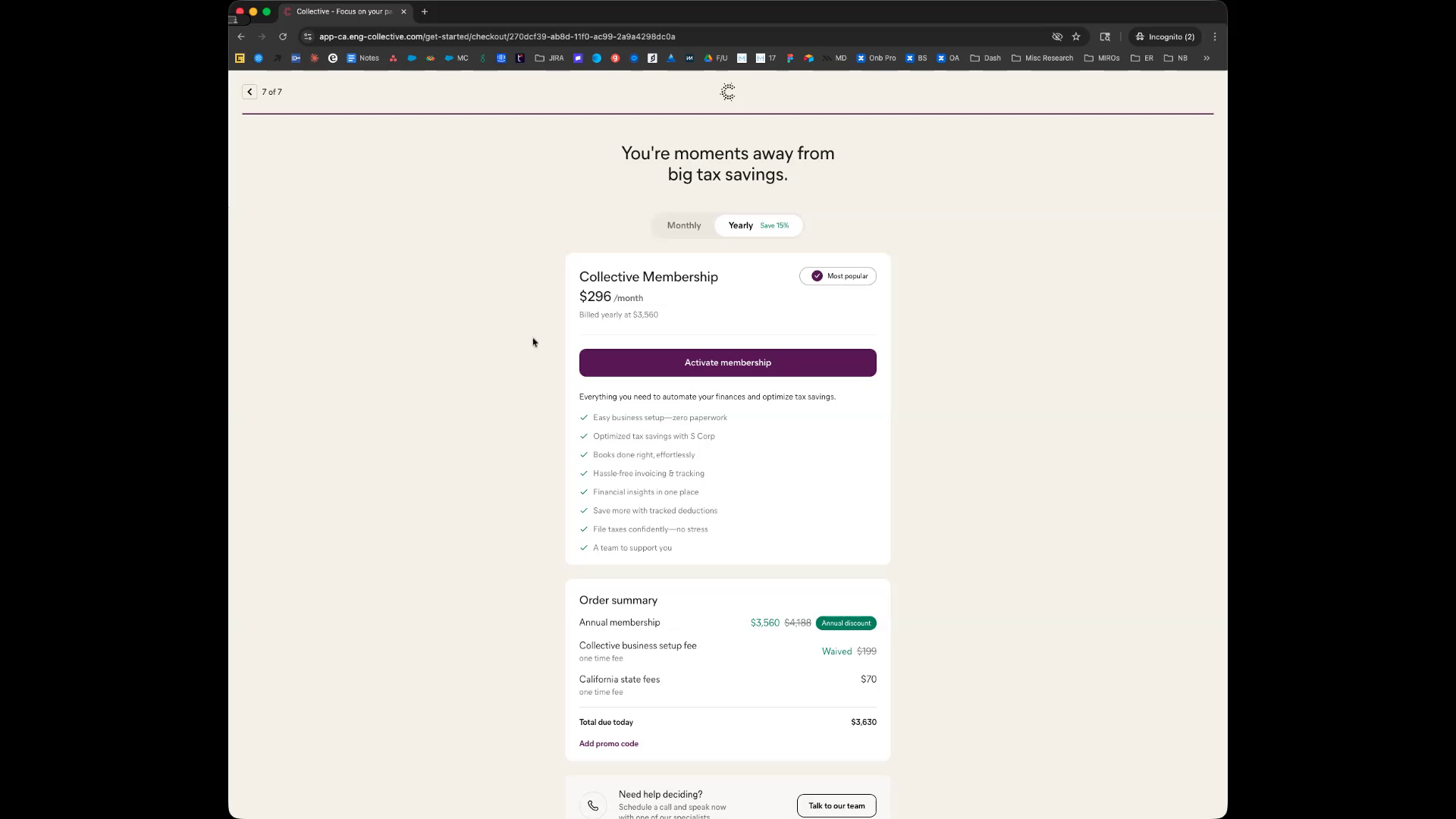Open the Chrome three-dot menu
The width and height of the screenshot is (1456, 819).
pyautogui.click(x=1215, y=36)
